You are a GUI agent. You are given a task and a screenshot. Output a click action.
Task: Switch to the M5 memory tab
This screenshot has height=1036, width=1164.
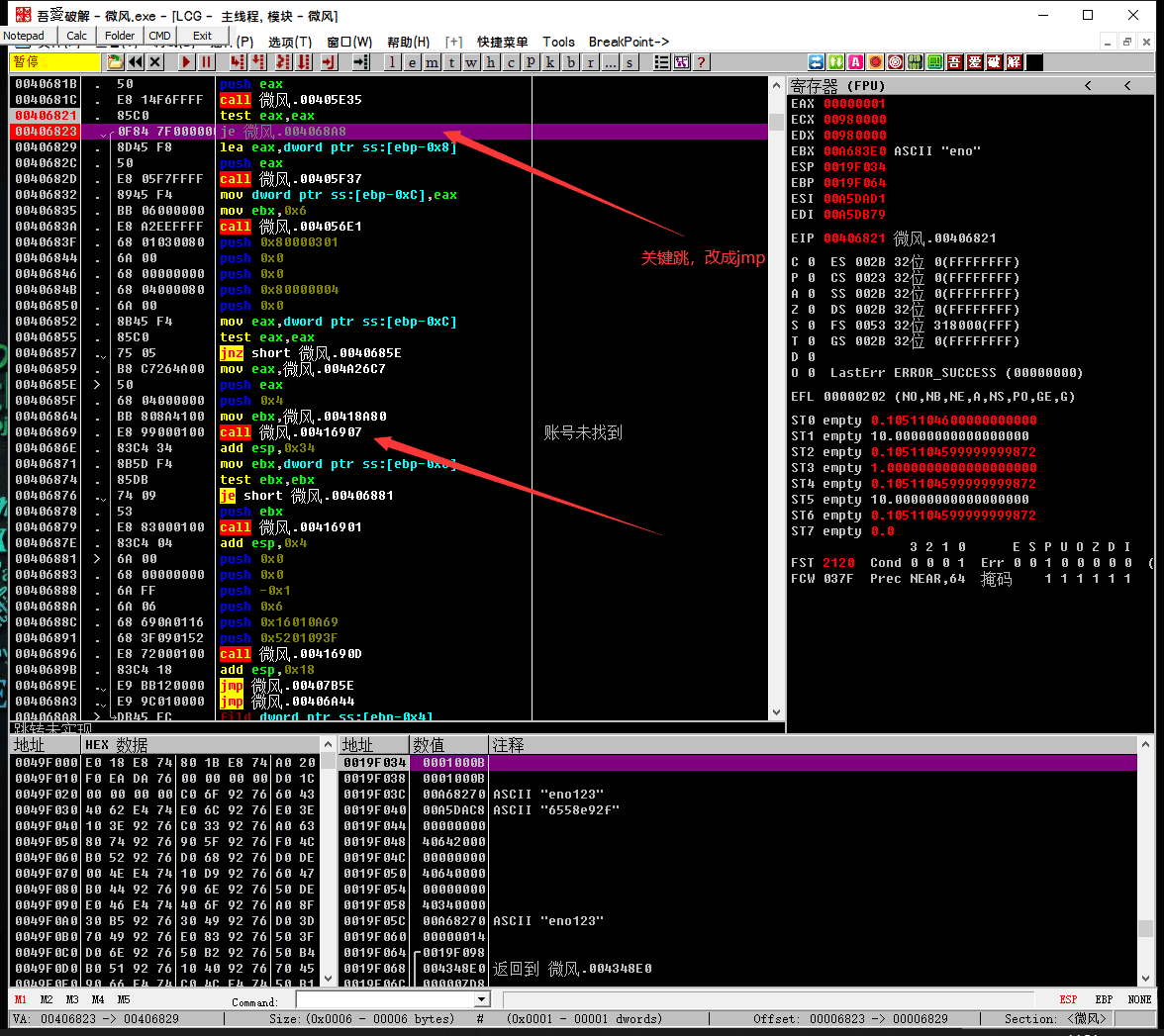click(123, 999)
